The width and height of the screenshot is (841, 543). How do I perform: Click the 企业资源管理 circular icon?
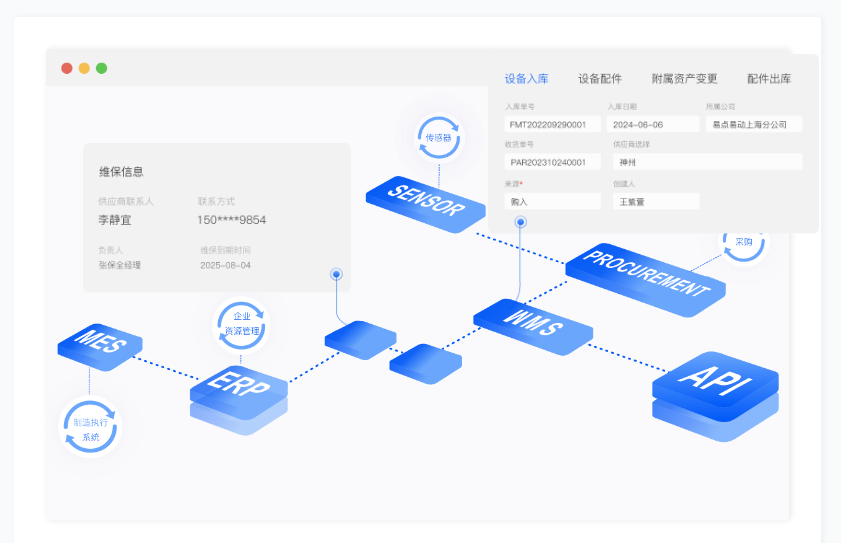[242, 324]
